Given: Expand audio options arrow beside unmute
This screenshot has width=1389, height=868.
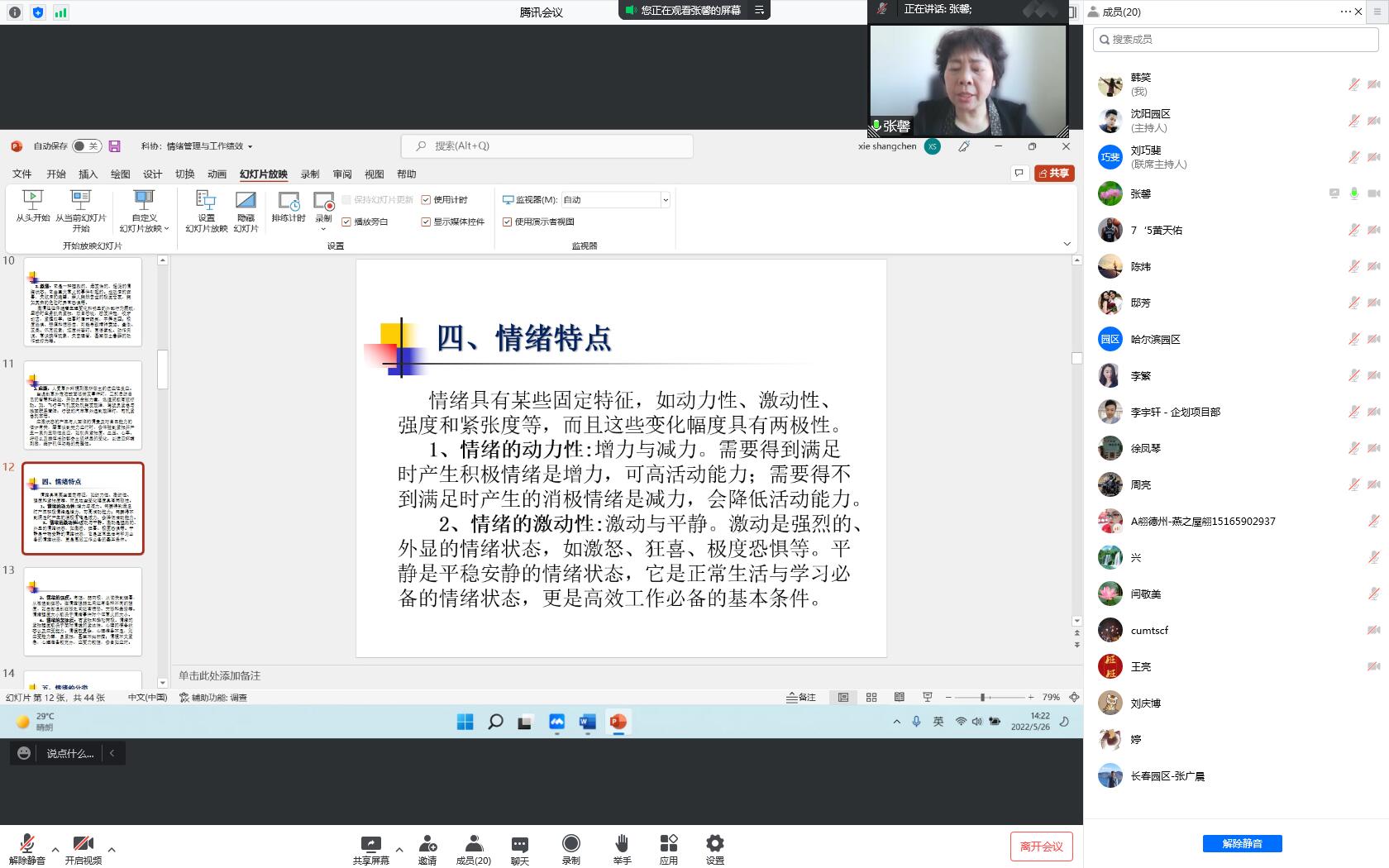Looking at the screenshot, I should 55,849.
